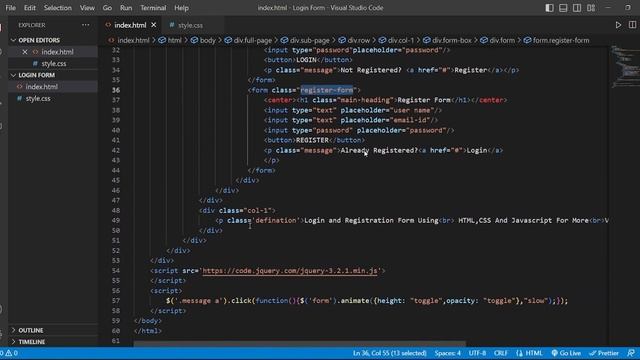Click the REGISTER button text on line 41
640x360 pixels.
click(312, 140)
